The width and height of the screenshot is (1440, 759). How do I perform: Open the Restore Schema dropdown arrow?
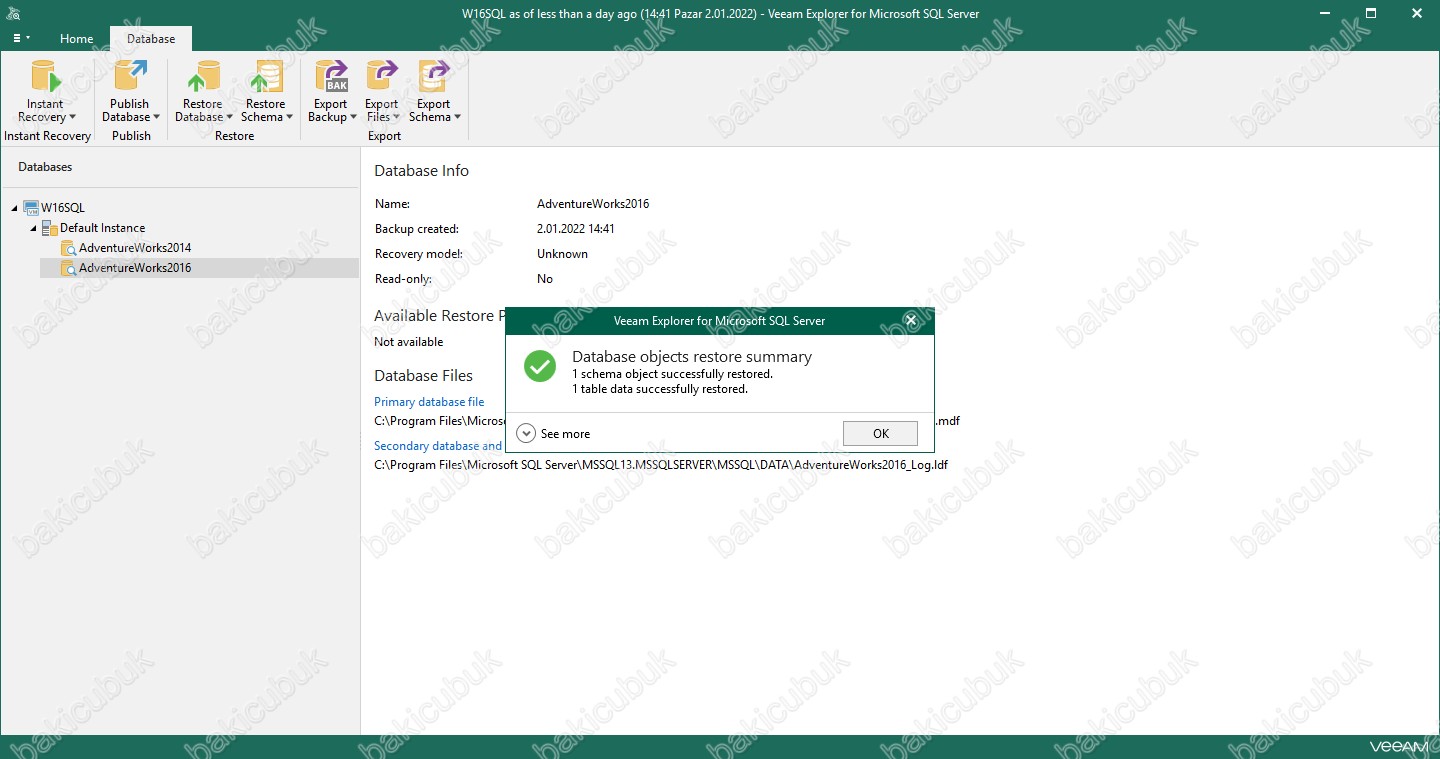point(289,118)
